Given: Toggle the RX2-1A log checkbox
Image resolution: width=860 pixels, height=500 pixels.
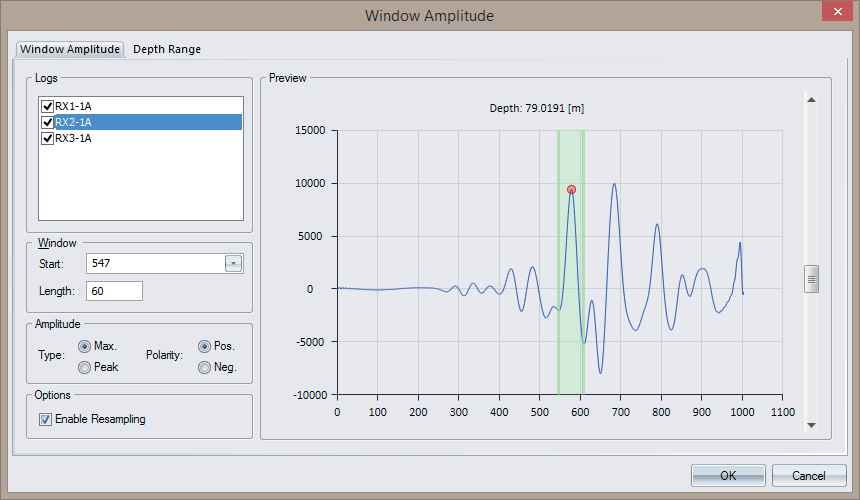Looking at the screenshot, I should (46, 122).
